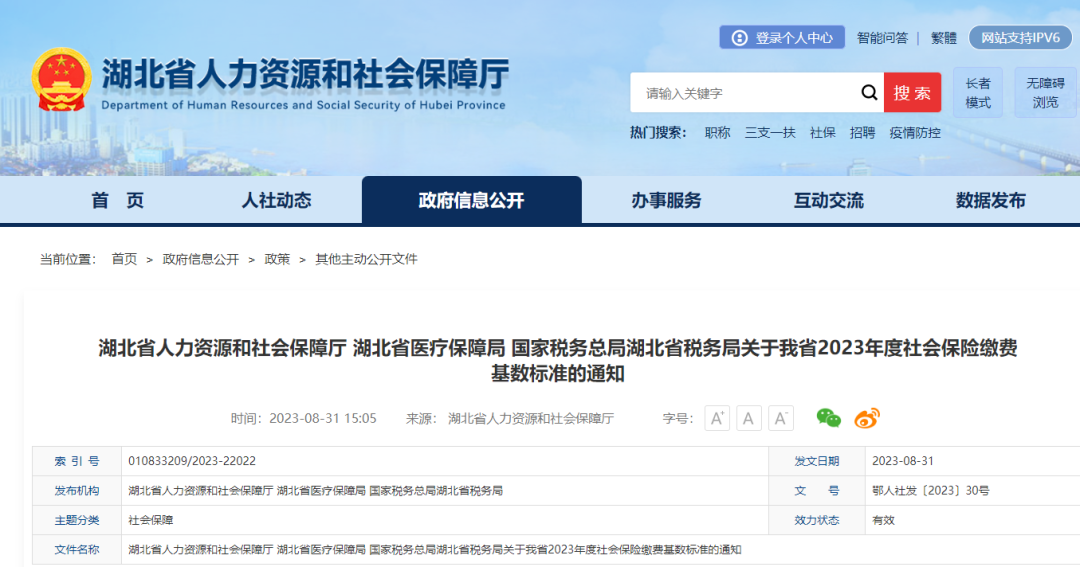Screen dimensions: 1080x567
Task: Click publish time 2023-08-31 15:05
Action: point(322,418)
